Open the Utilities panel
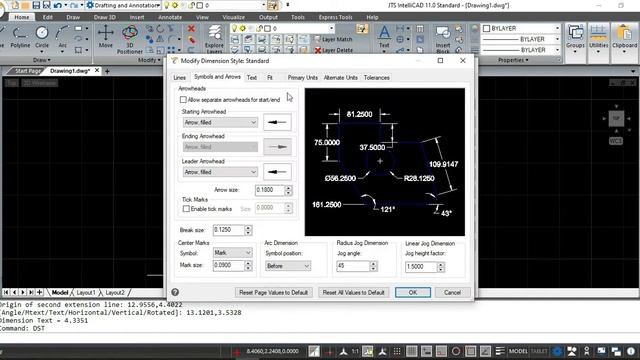Image resolution: width=640 pixels, height=360 pixels. pos(598,39)
